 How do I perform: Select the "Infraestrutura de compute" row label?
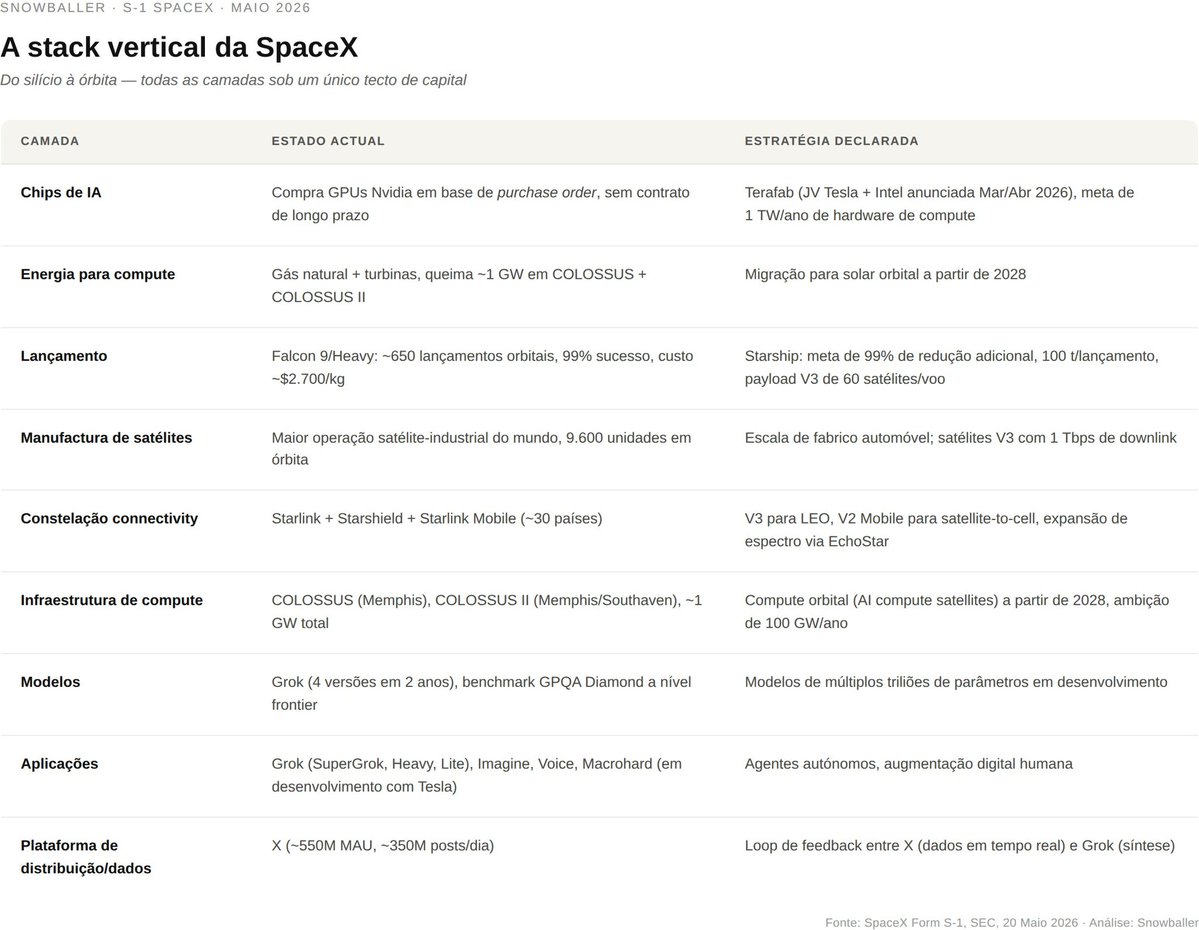click(x=112, y=600)
